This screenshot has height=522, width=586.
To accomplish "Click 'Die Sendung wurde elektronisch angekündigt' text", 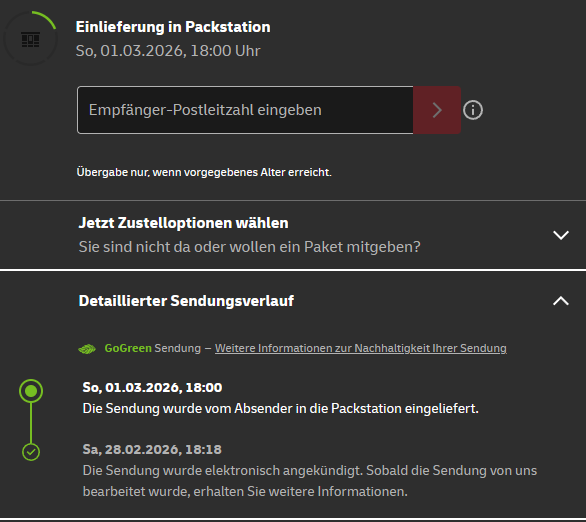I will pos(223,470).
